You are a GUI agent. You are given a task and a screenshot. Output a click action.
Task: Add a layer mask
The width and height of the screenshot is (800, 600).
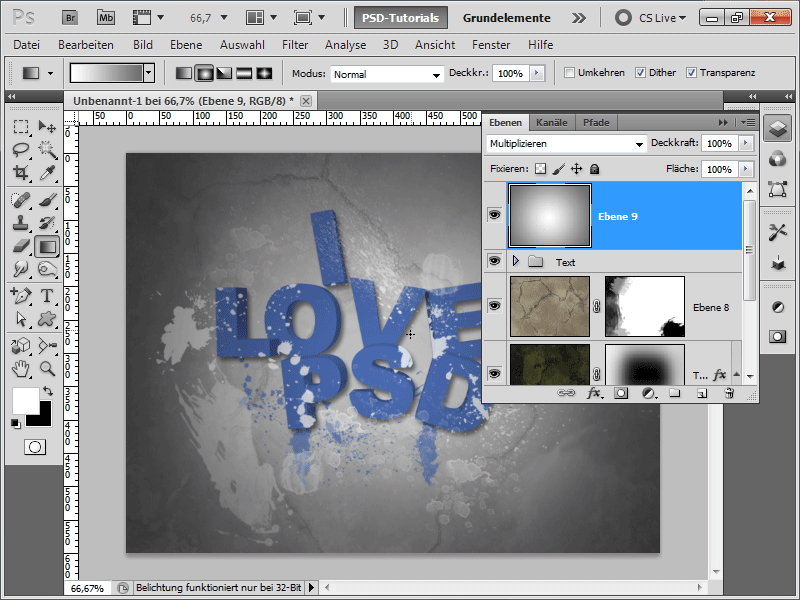(x=620, y=393)
